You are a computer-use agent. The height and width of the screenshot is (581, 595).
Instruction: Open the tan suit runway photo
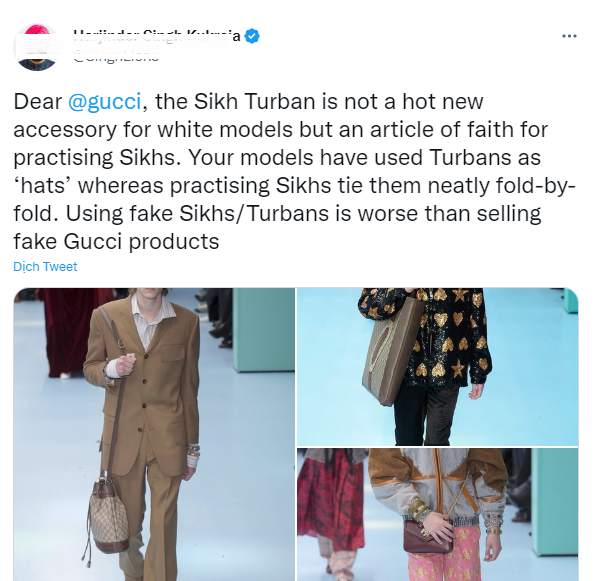(x=154, y=434)
